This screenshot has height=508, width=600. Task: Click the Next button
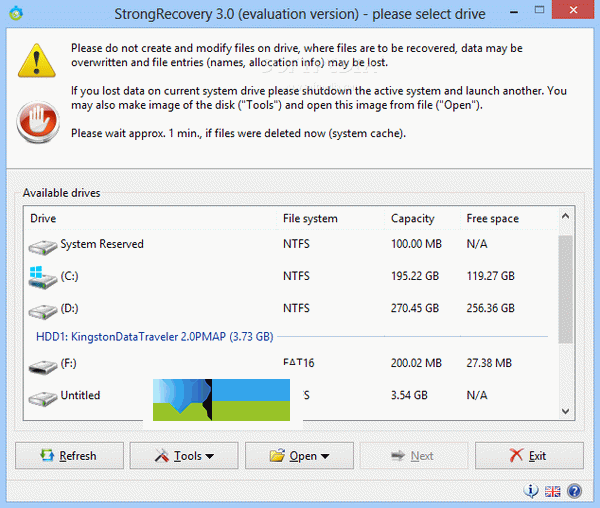414,456
